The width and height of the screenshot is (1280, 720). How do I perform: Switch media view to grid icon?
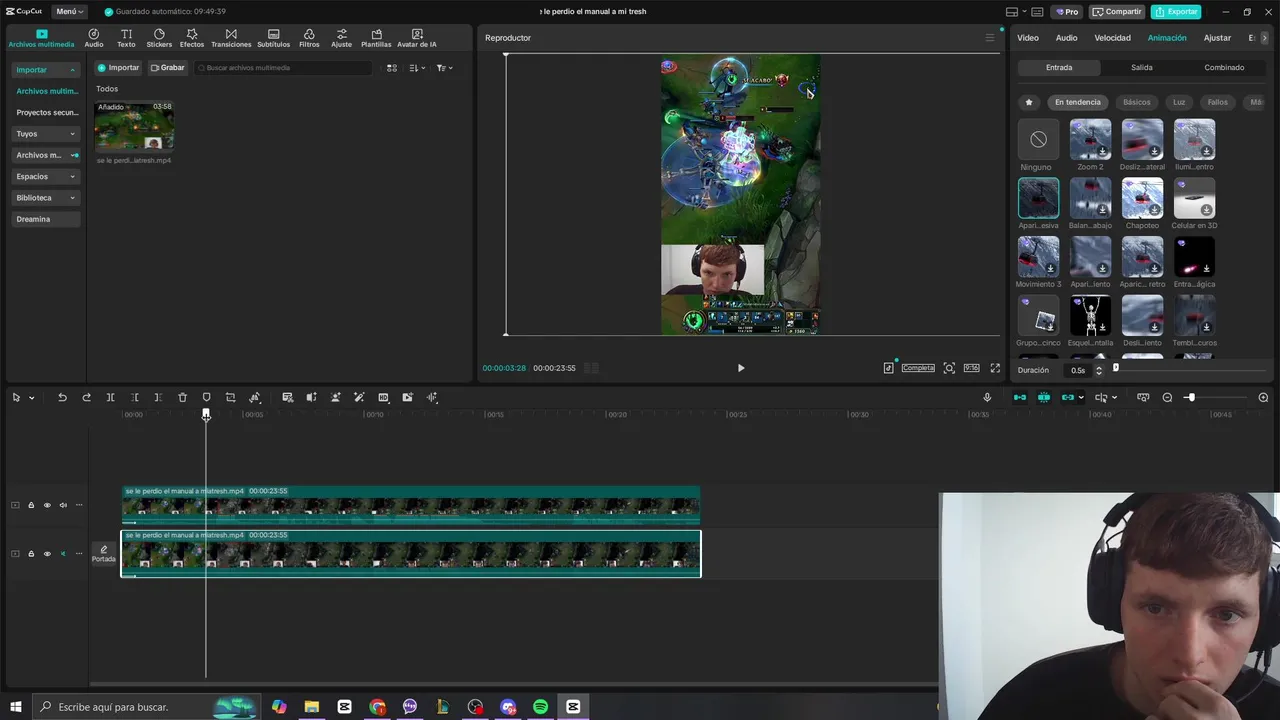point(392,68)
